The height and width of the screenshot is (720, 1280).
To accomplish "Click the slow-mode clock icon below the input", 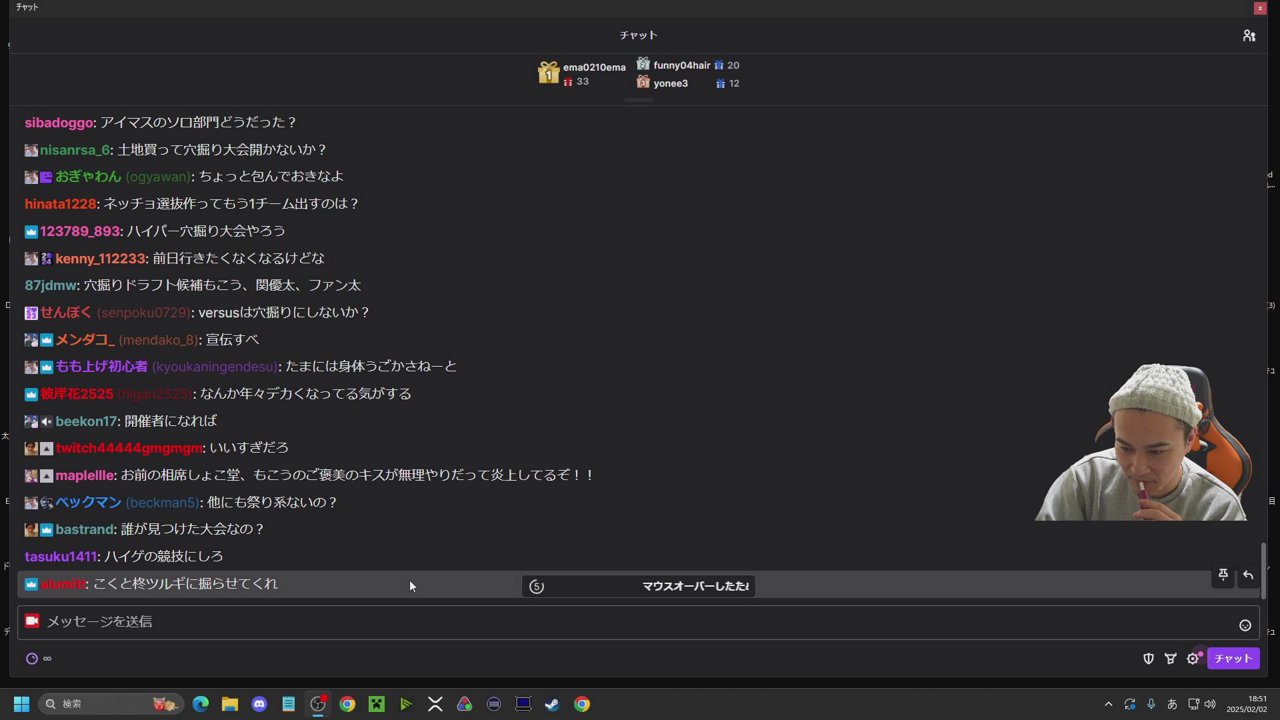I will (31, 658).
